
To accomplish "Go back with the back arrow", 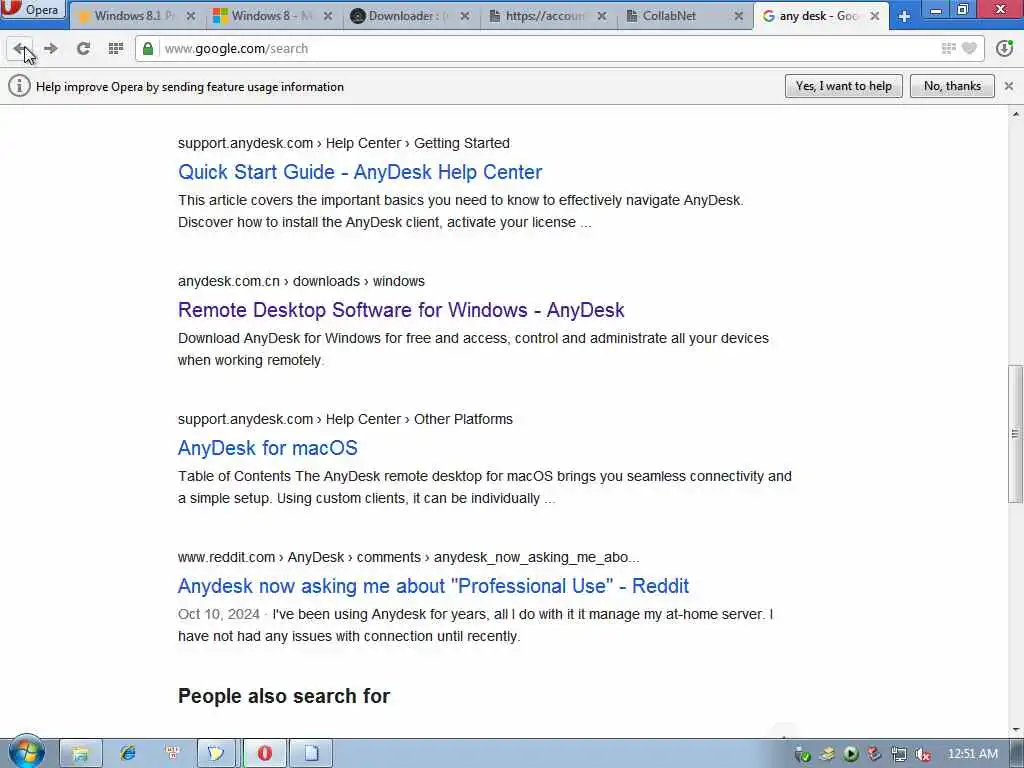I will 20,48.
